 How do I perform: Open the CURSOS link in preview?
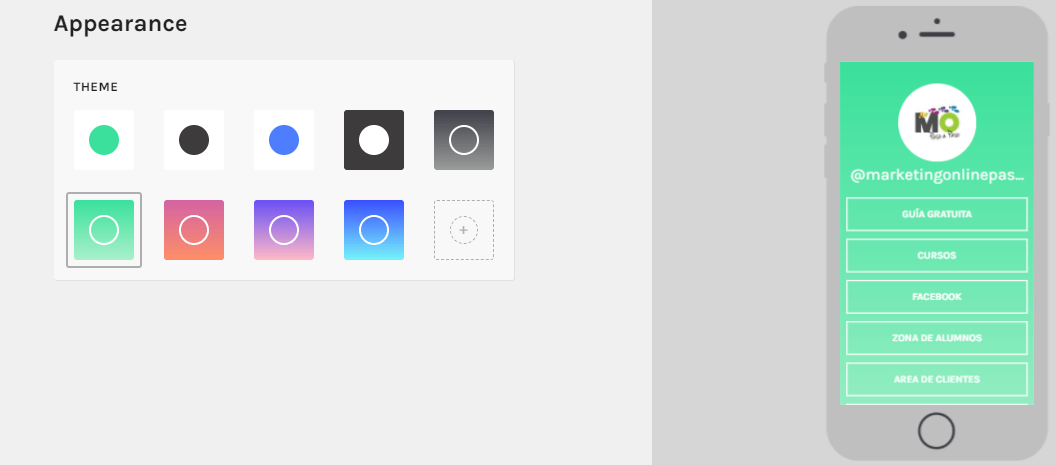pos(937,255)
